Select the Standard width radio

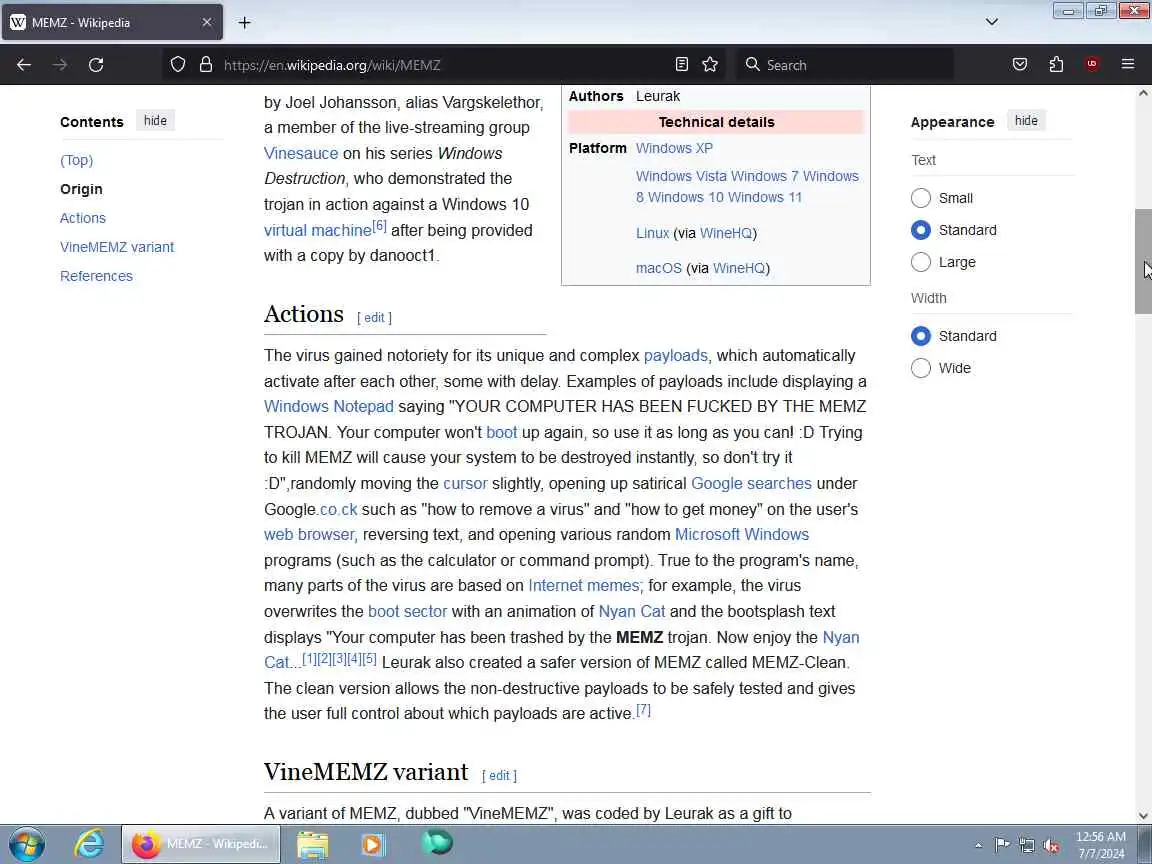[921, 336]
